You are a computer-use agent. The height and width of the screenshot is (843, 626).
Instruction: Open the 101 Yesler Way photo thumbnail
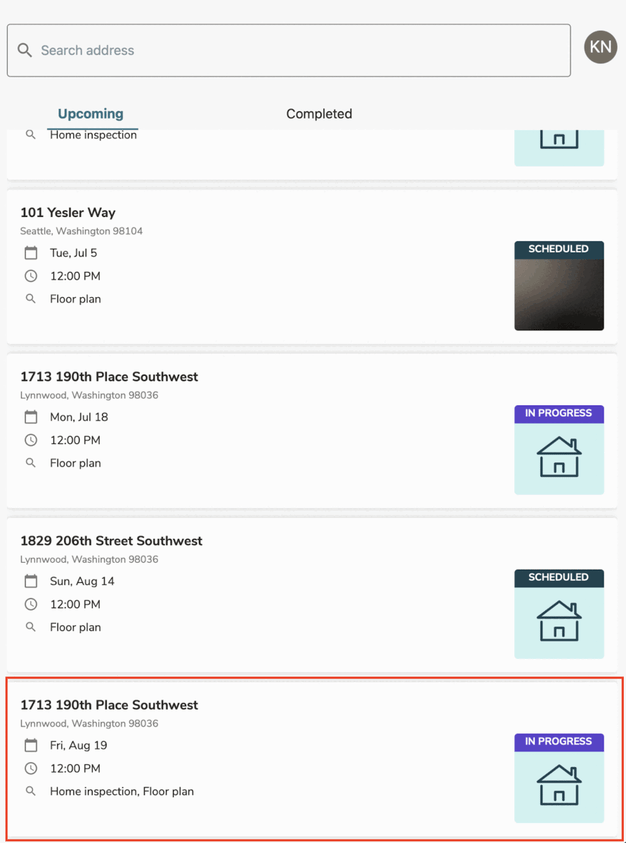tap(559, 293)
